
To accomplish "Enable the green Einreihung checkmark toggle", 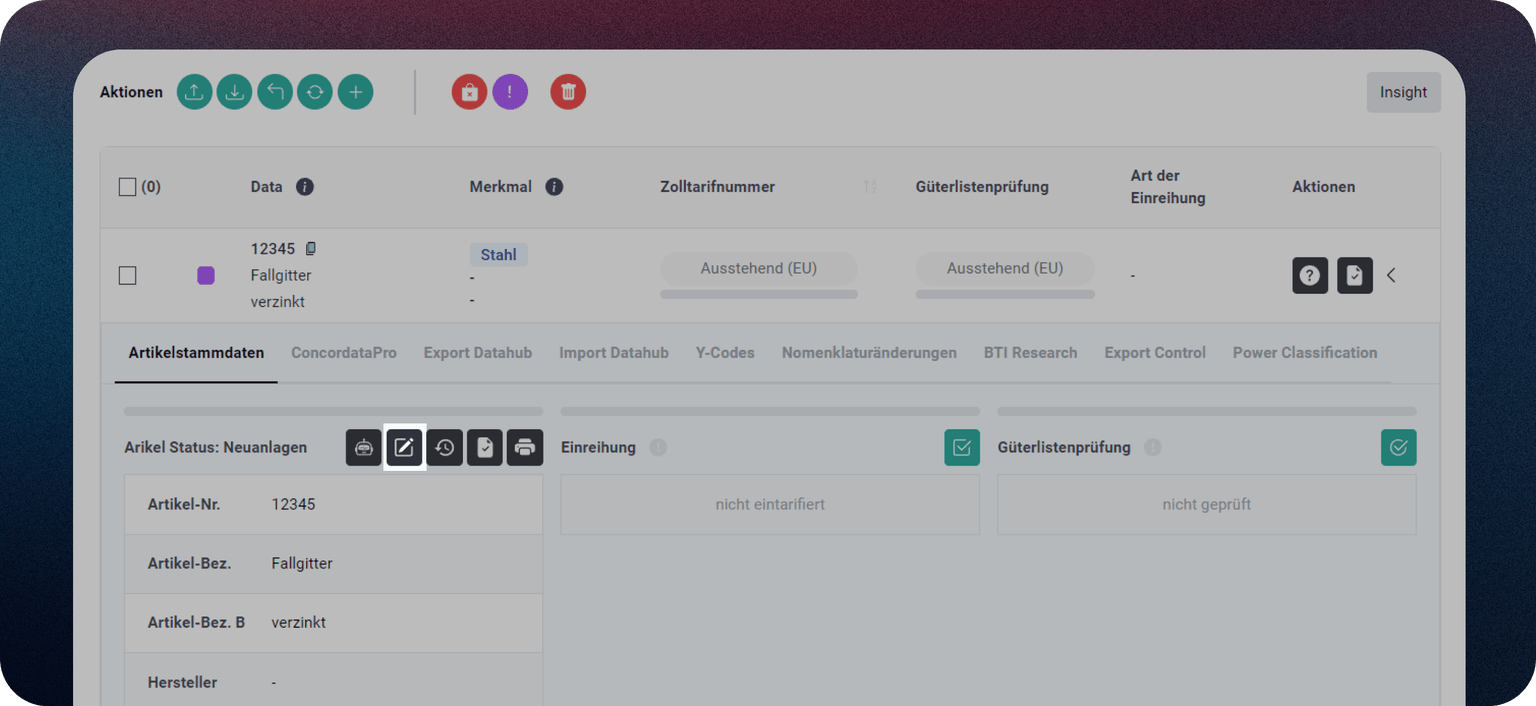I will point(961,447).
